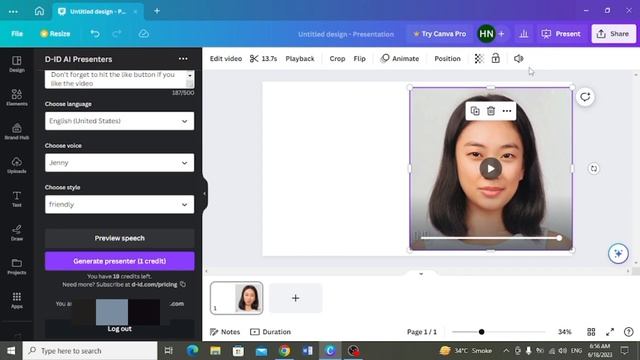The height and width of the screenshot is (360, 640).
Task: Redo the last action
Action: [117, 34]
